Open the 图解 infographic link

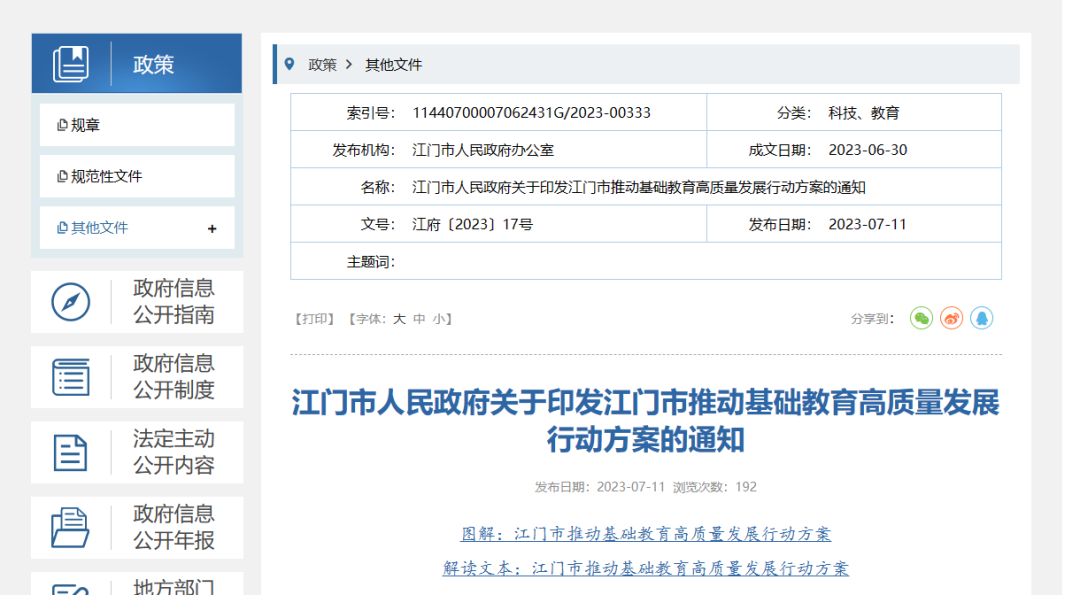pyautogui.click(x=645, y=534)
